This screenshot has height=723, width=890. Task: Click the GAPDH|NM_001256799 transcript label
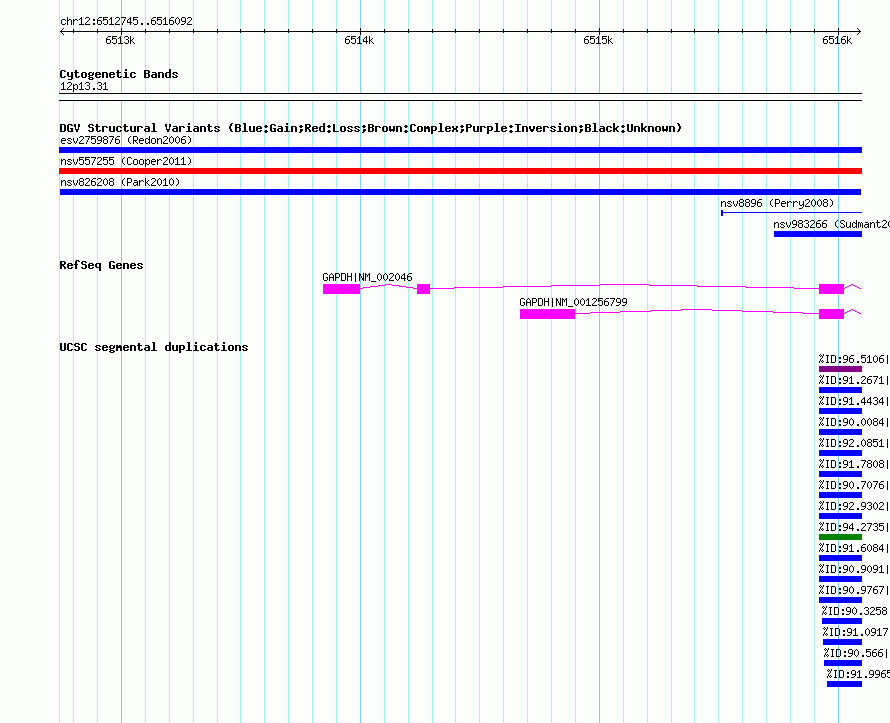point(573,302)
